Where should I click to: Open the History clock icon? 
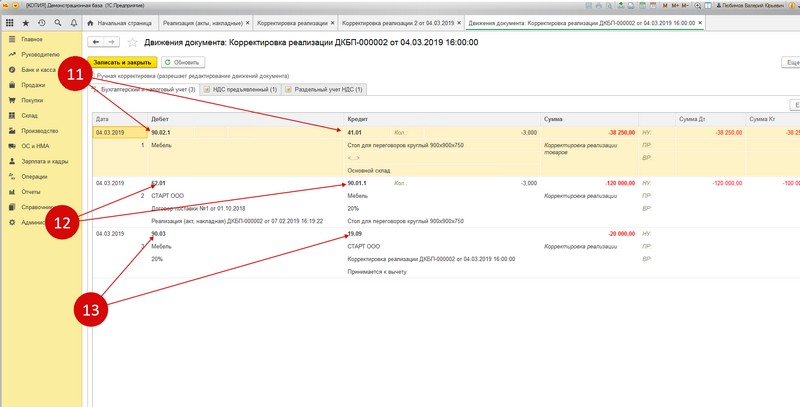click(x=41, y=23)
